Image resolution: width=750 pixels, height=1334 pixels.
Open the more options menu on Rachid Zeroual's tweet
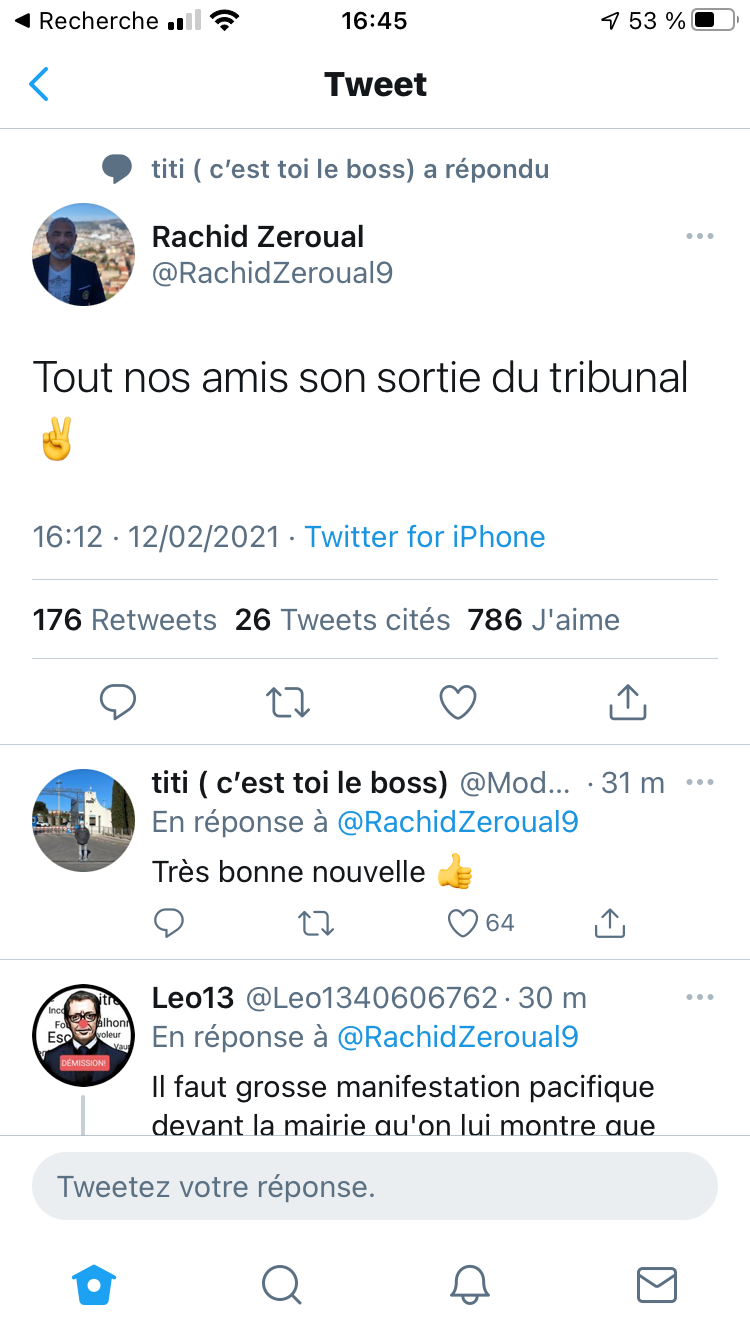coord(699,237)
